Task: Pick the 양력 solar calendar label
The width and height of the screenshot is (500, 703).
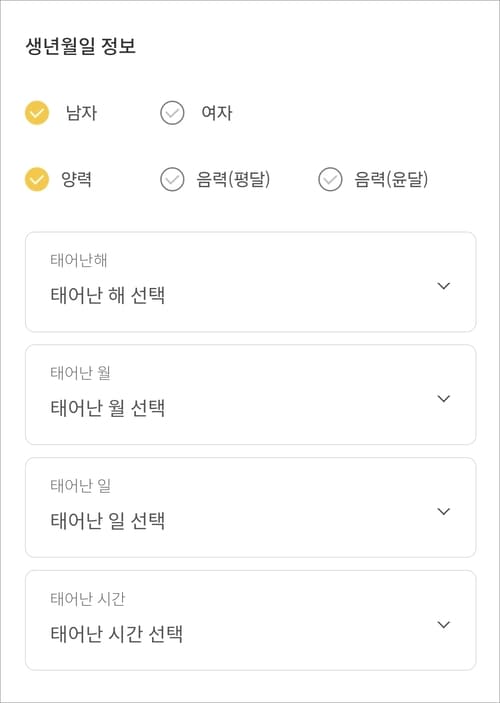Action: [x=77, y=179]
